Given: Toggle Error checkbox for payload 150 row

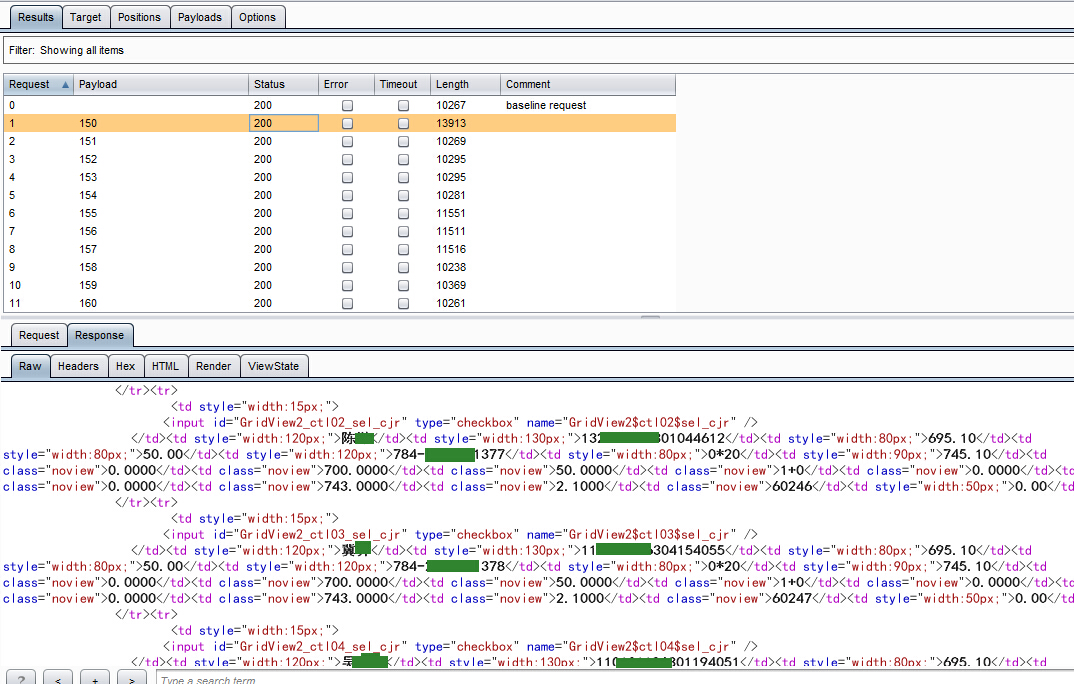Looking at the screenshot, I should coord(347,123).
